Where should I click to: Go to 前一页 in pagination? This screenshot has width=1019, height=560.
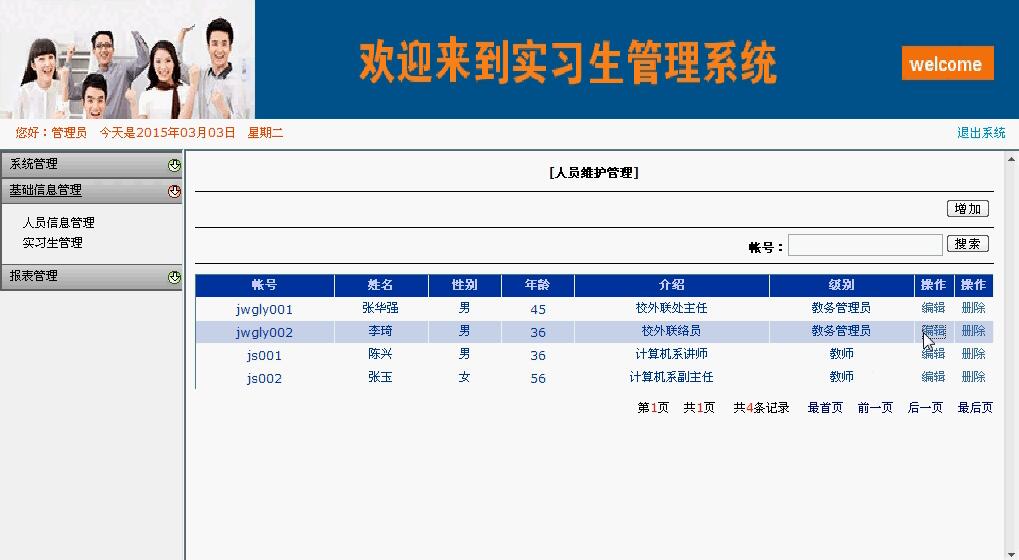(x=875, y=407)
